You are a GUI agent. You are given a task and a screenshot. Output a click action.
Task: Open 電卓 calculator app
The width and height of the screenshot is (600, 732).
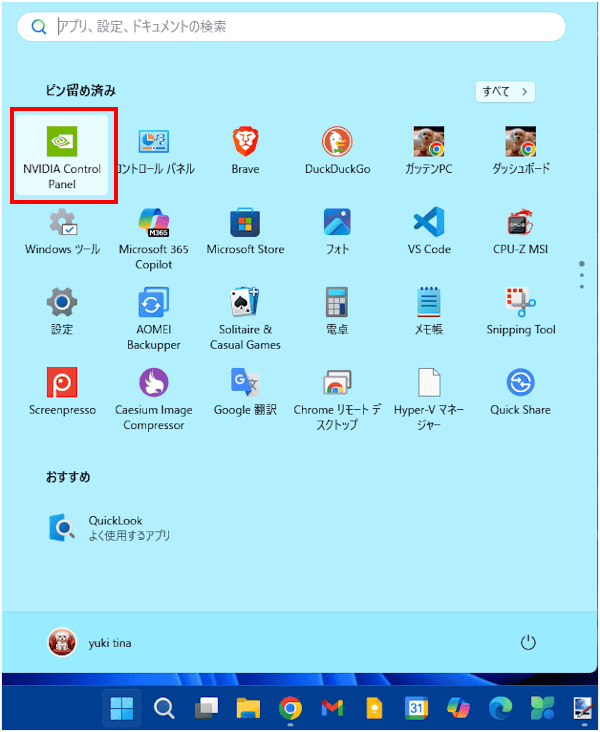click(x=337, y=312)
